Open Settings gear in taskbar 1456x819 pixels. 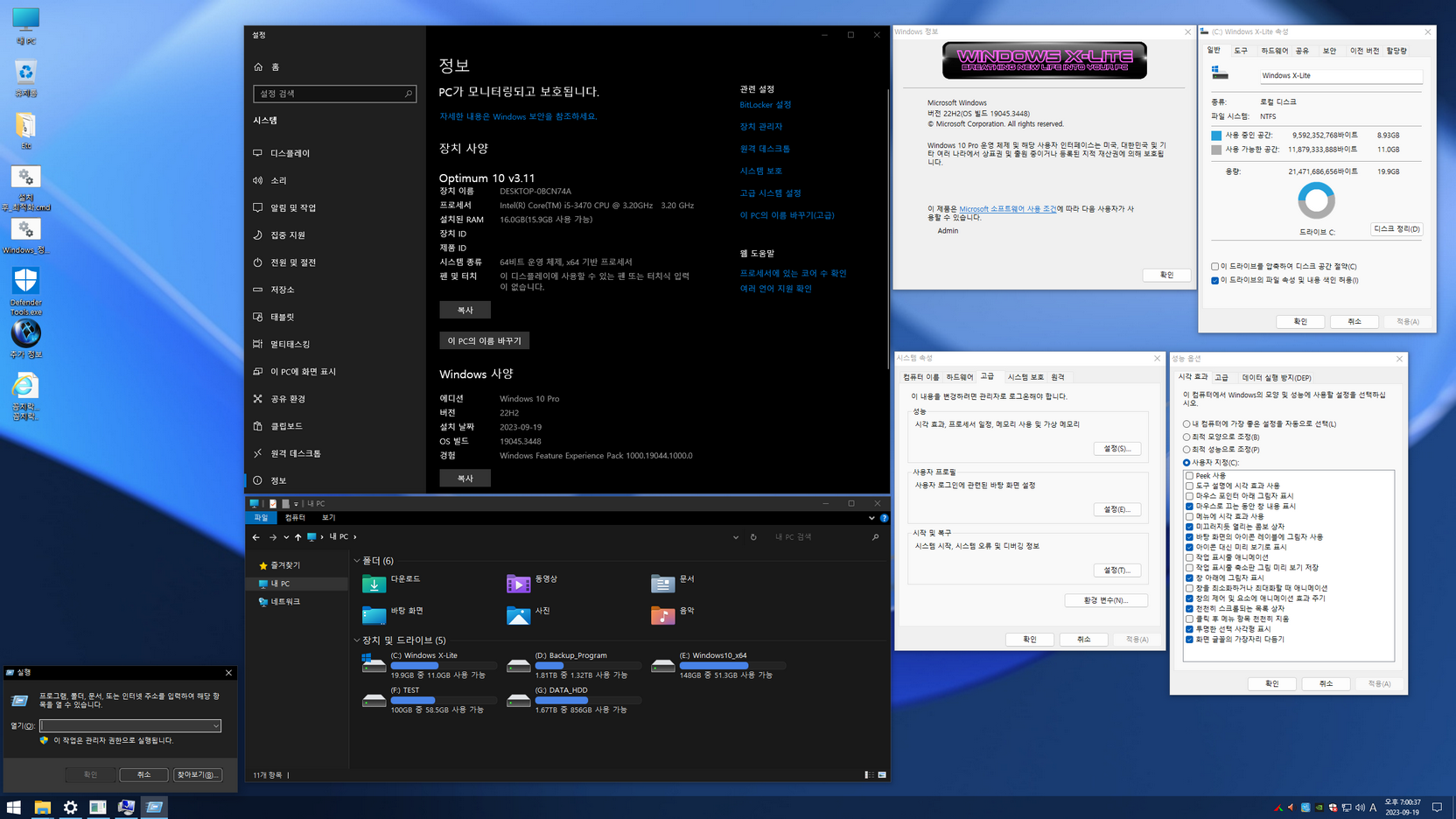70,807
